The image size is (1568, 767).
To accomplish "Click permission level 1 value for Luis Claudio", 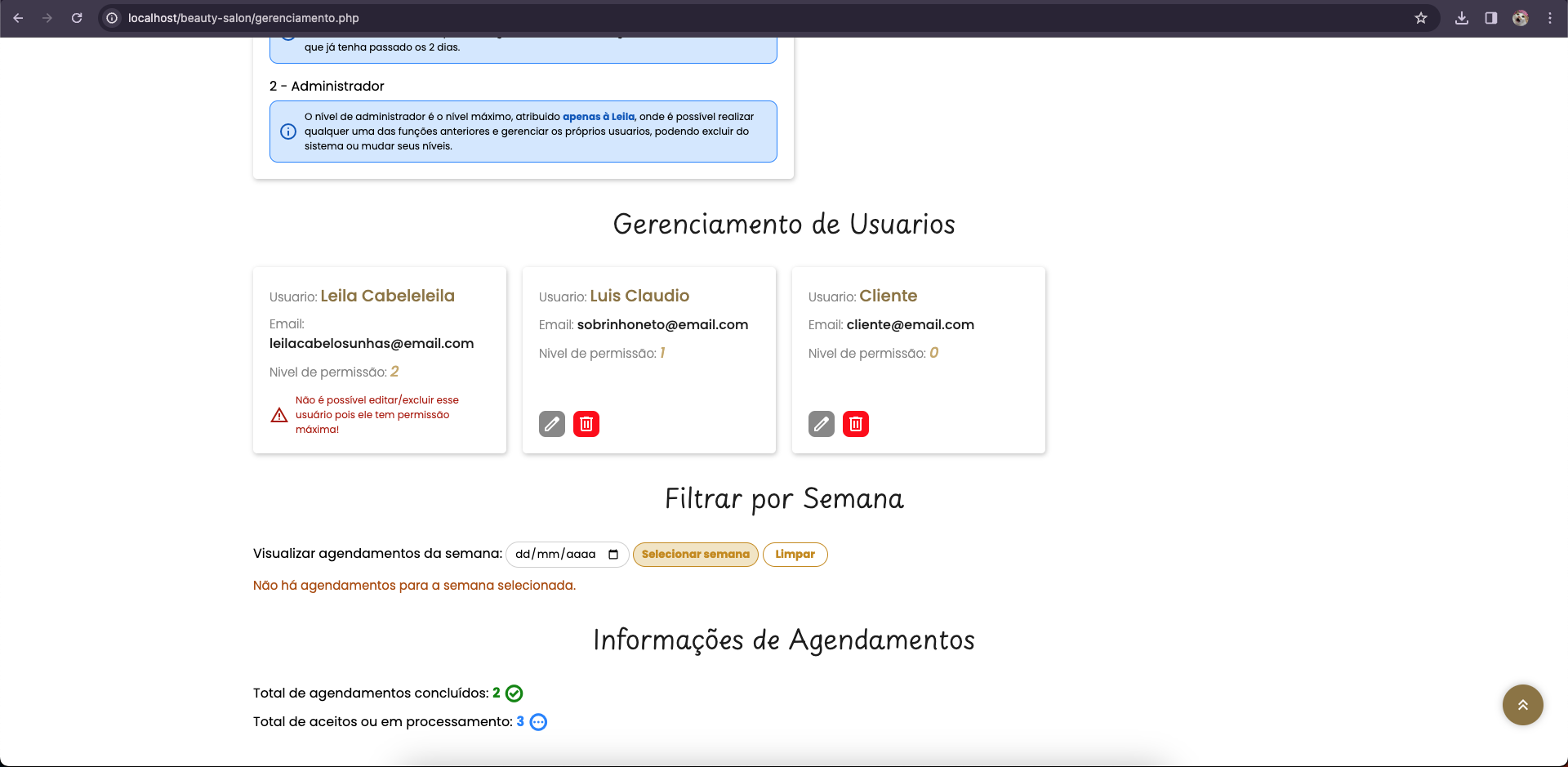I will (662, 353).
